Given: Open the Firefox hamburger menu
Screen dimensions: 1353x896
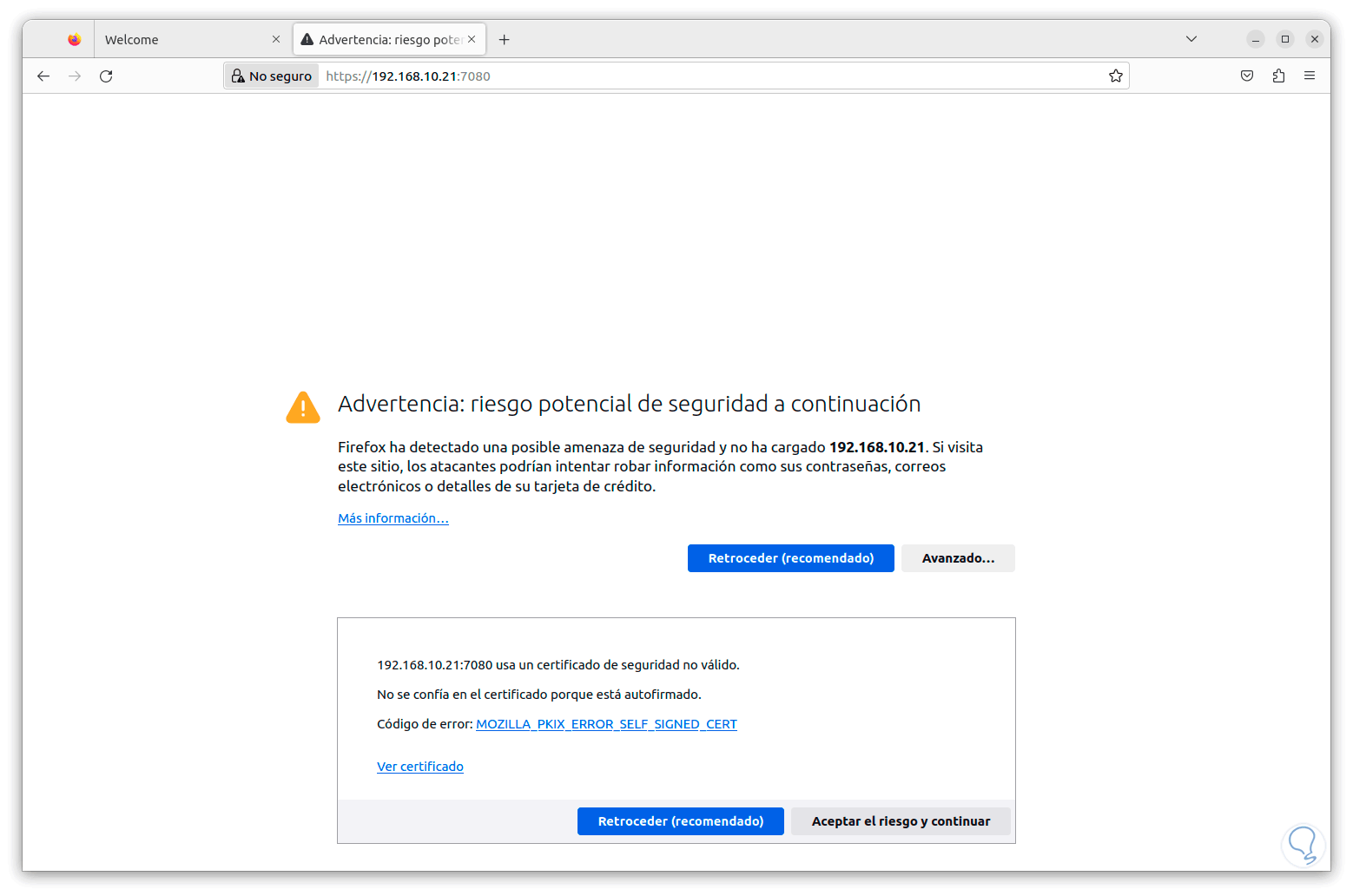Looking at the screenshot, I should 1309,76.
